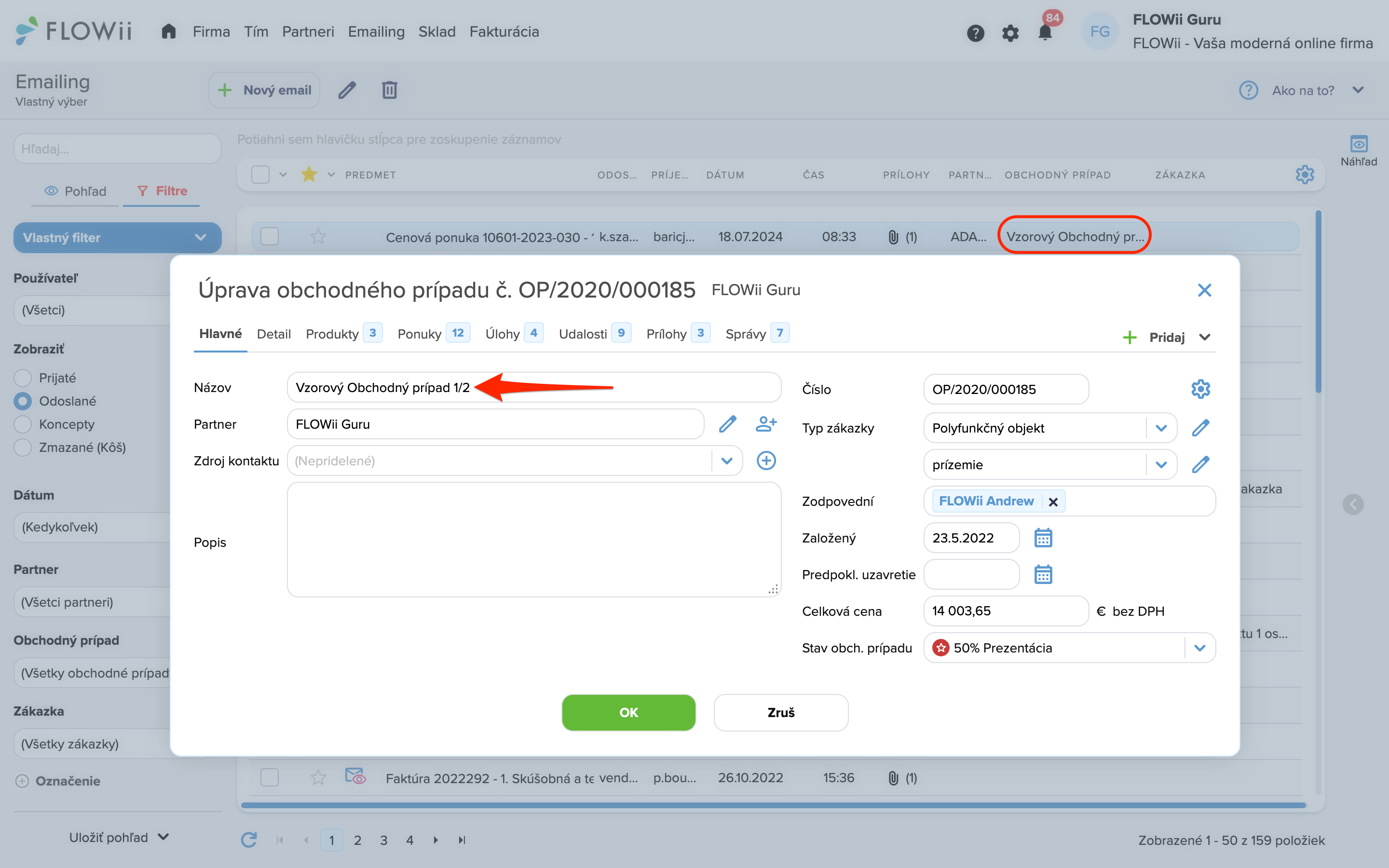Viewport: 1389px width, 868px height.
Task: Switch to the Správy tab
Action: click(x=757, y=334)
